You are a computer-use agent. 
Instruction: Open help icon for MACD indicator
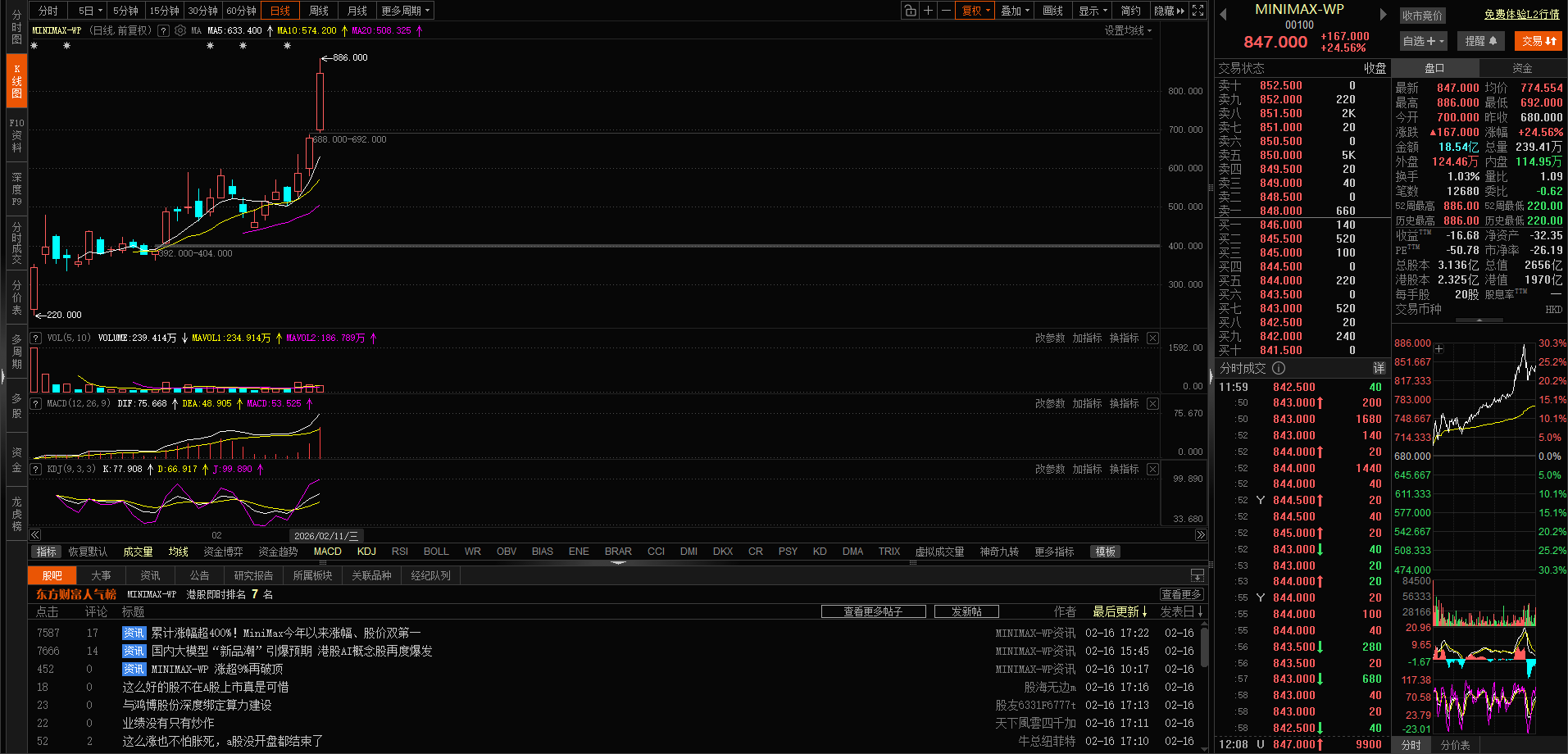(36, 403)
